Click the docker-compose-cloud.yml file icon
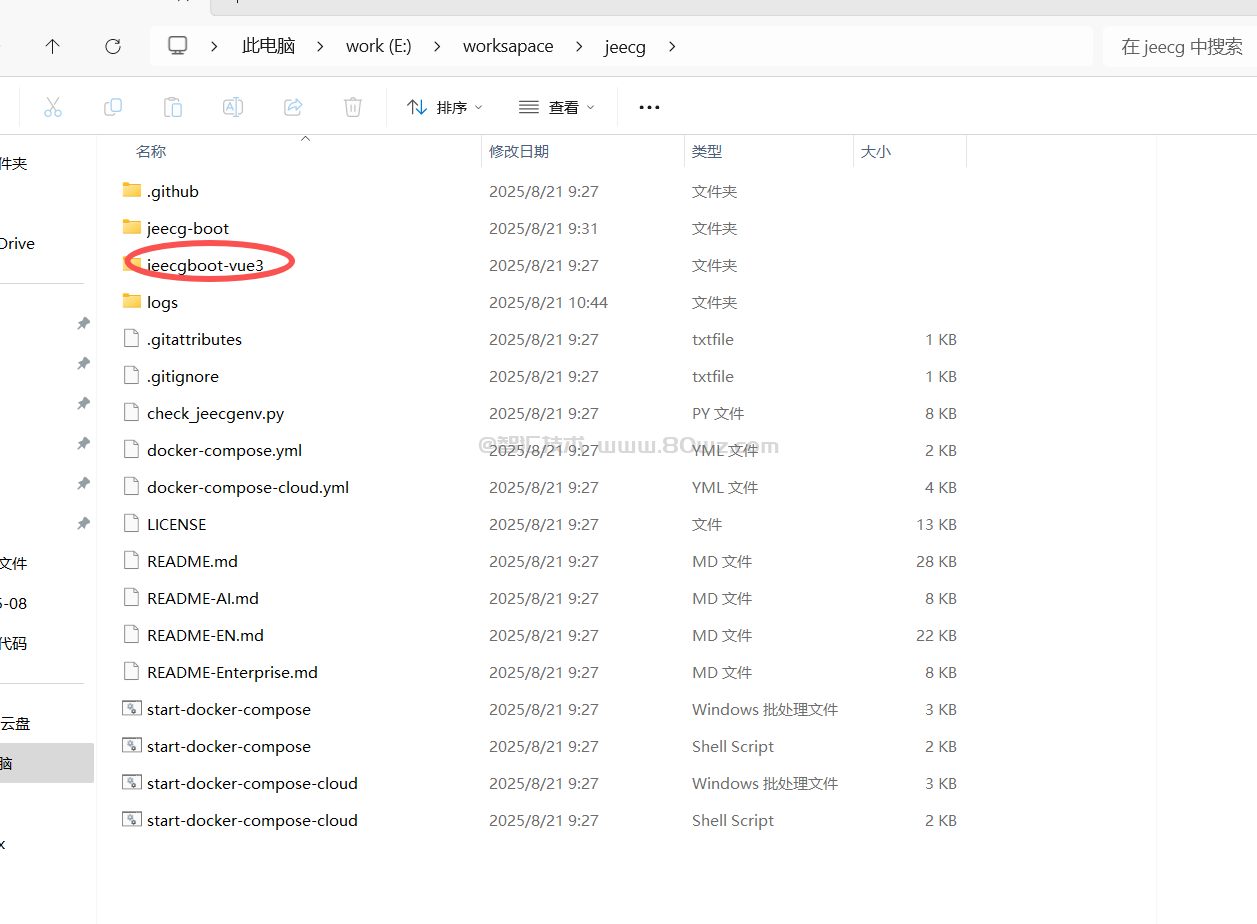1257x924 pixels. point(131,486)
